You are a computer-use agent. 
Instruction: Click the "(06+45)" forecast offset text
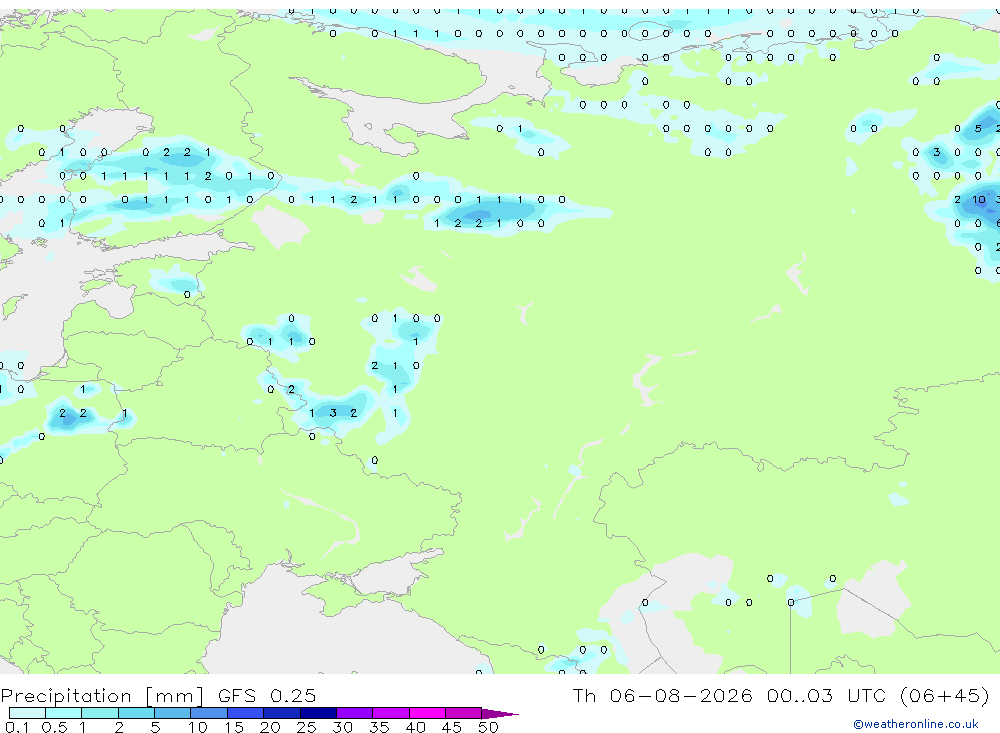[945, 695]
